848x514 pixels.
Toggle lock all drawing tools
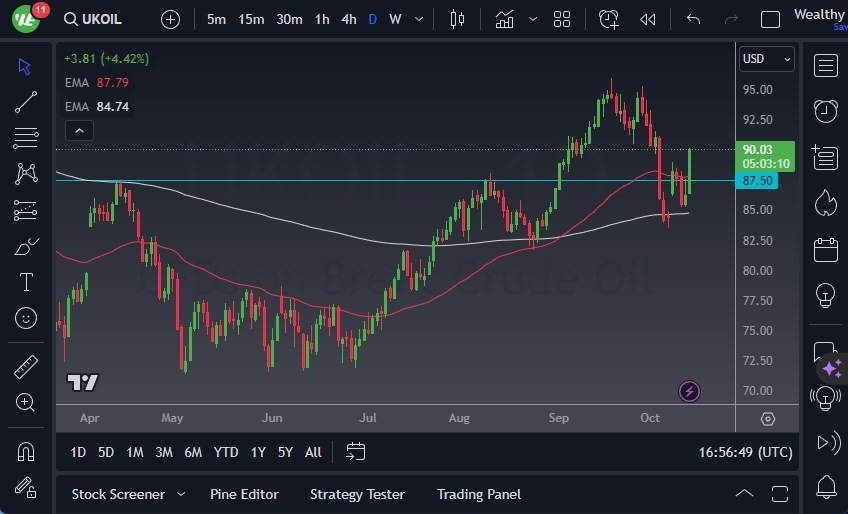pos(26,487)
